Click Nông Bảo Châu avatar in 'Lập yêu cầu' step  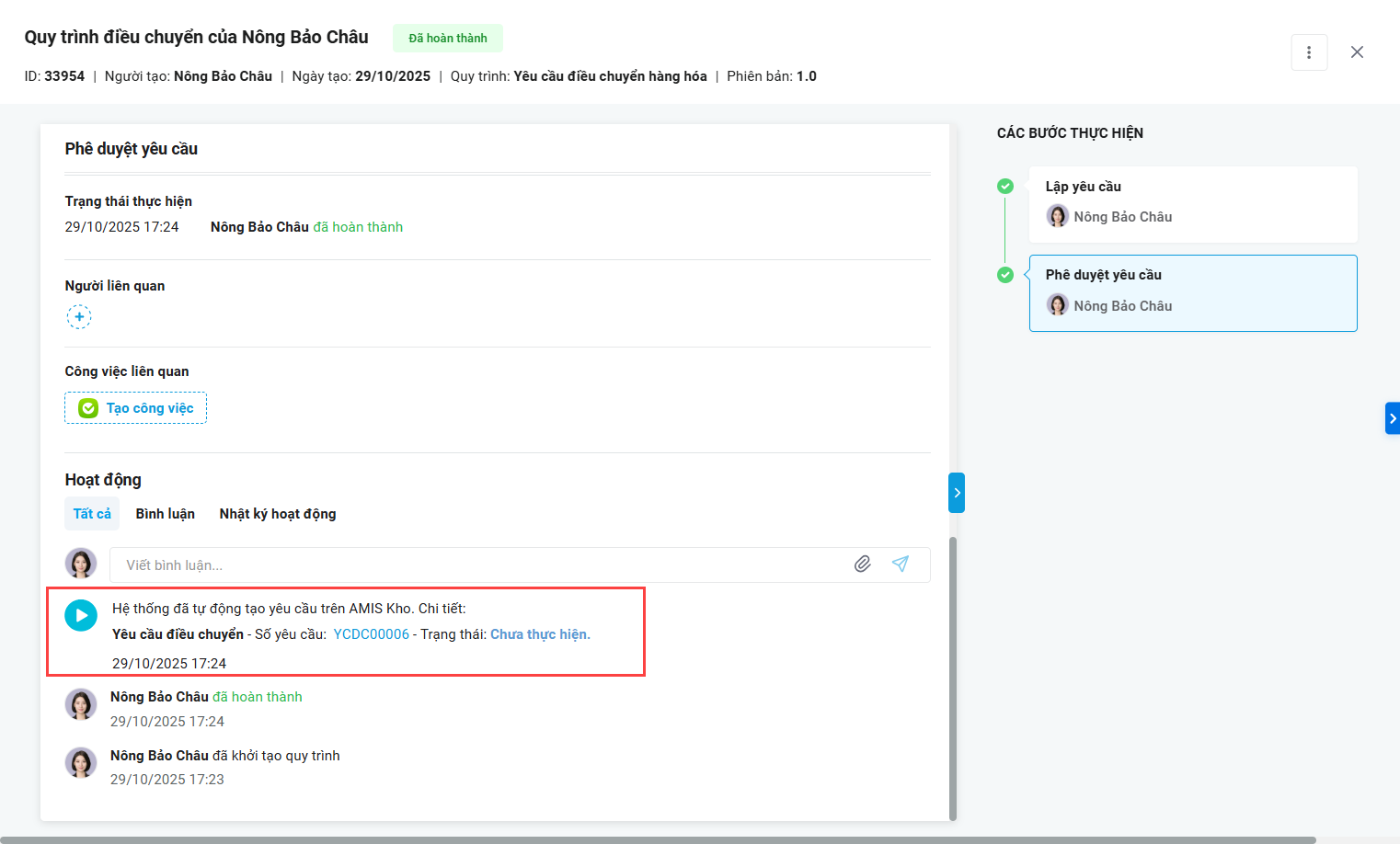tap(1058, 216)
